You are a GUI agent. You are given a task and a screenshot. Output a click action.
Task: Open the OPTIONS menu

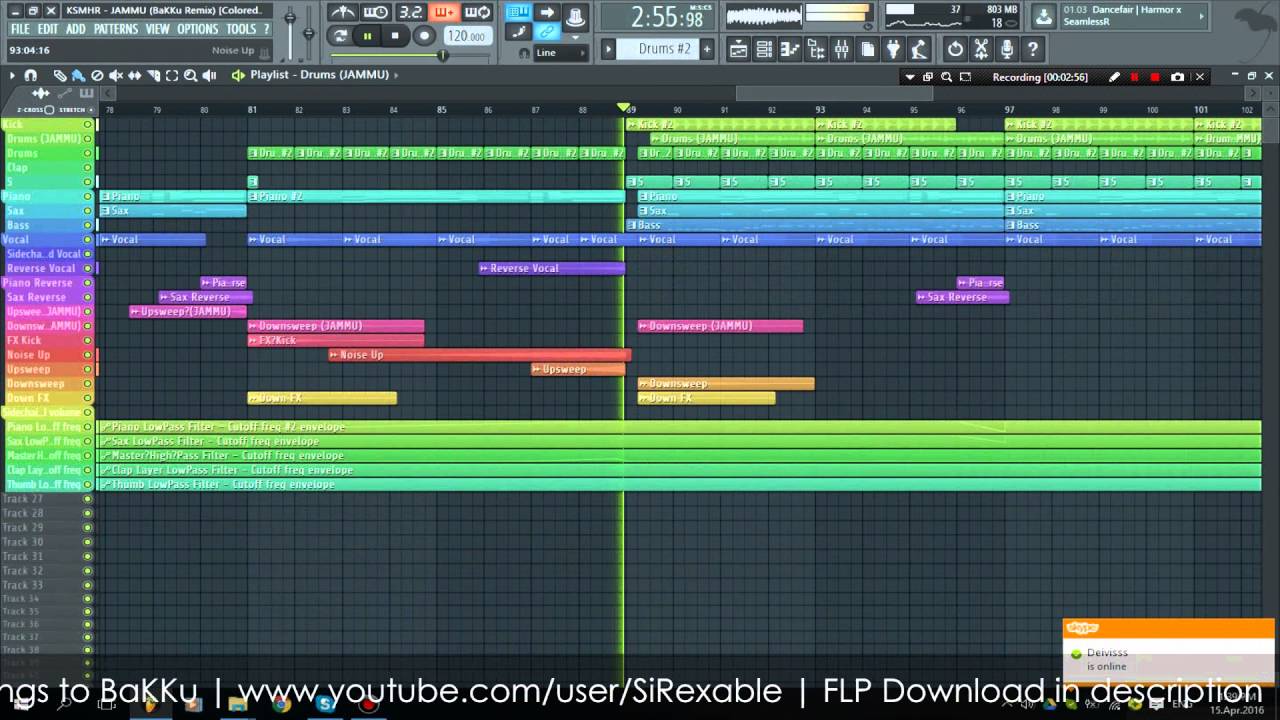(198, 29)
